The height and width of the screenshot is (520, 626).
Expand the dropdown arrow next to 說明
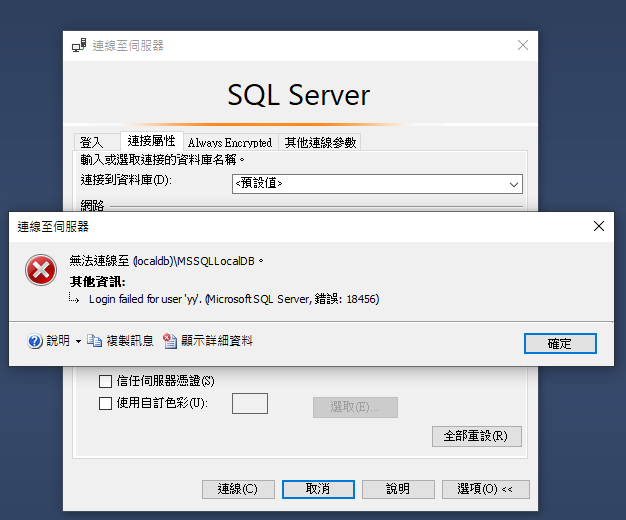79,342
